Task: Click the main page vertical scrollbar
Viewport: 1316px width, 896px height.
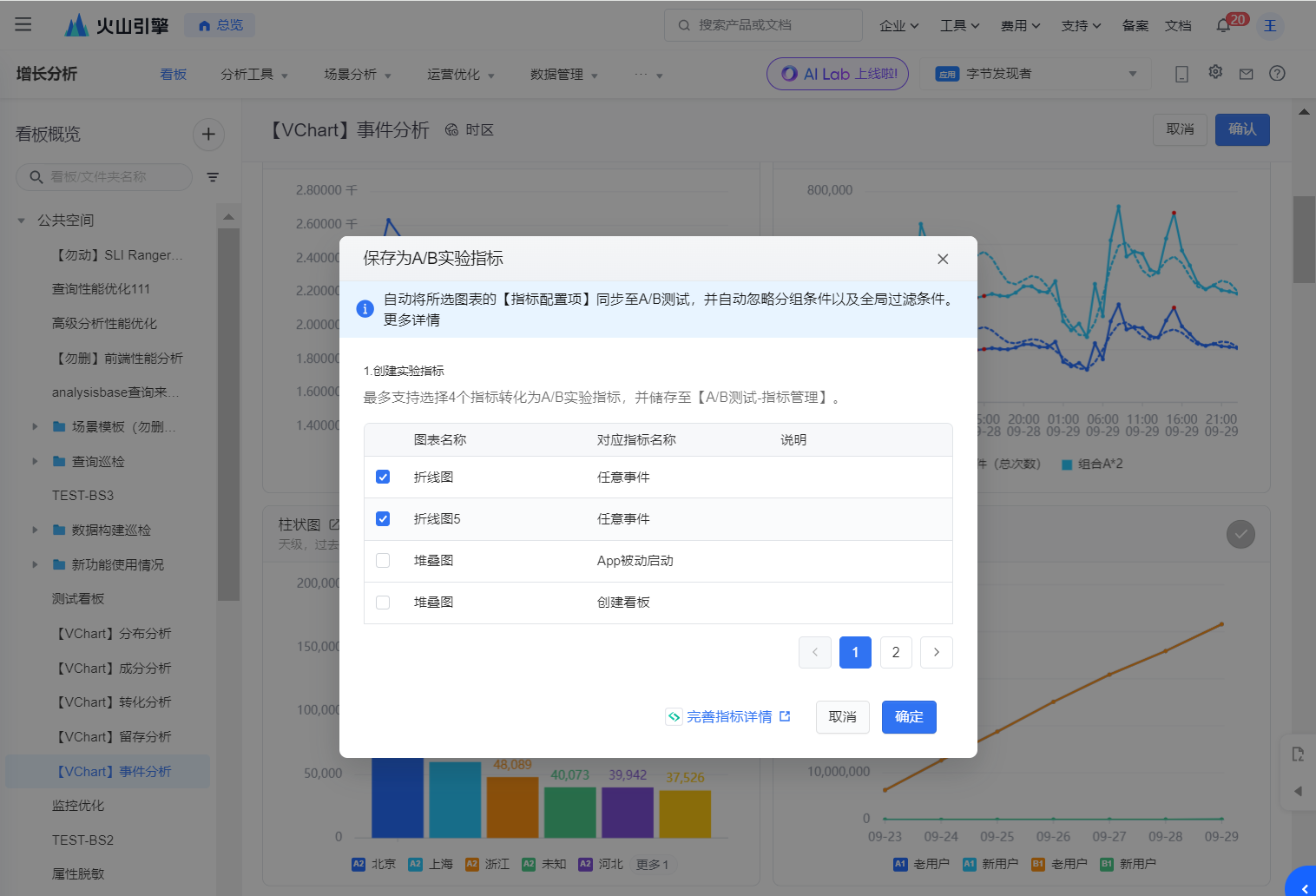Action: 1304,240
